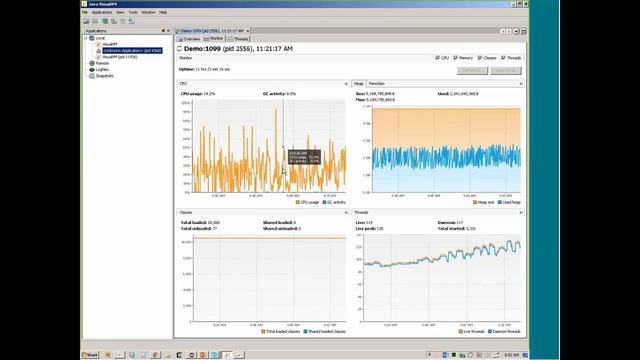Click the Snapshots node icon

92,76
